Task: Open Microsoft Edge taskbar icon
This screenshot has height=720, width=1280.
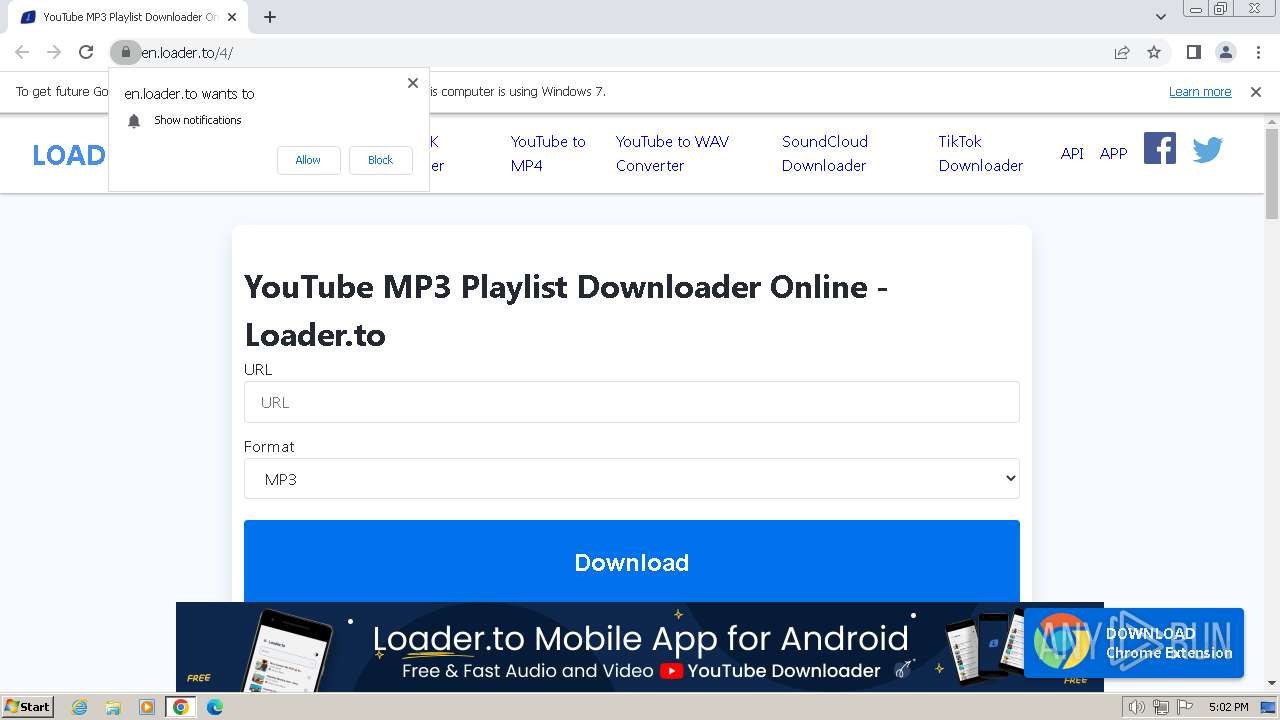Action: (215, 707)
